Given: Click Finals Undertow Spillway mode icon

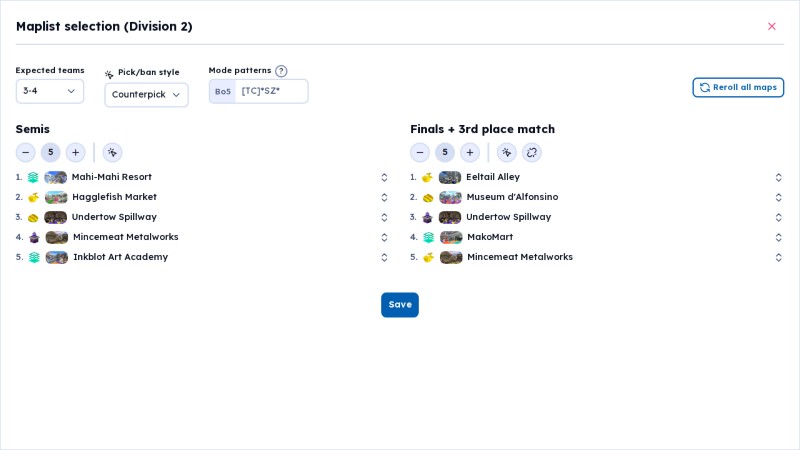Looking at the screenshot, I should click(428, 218).
